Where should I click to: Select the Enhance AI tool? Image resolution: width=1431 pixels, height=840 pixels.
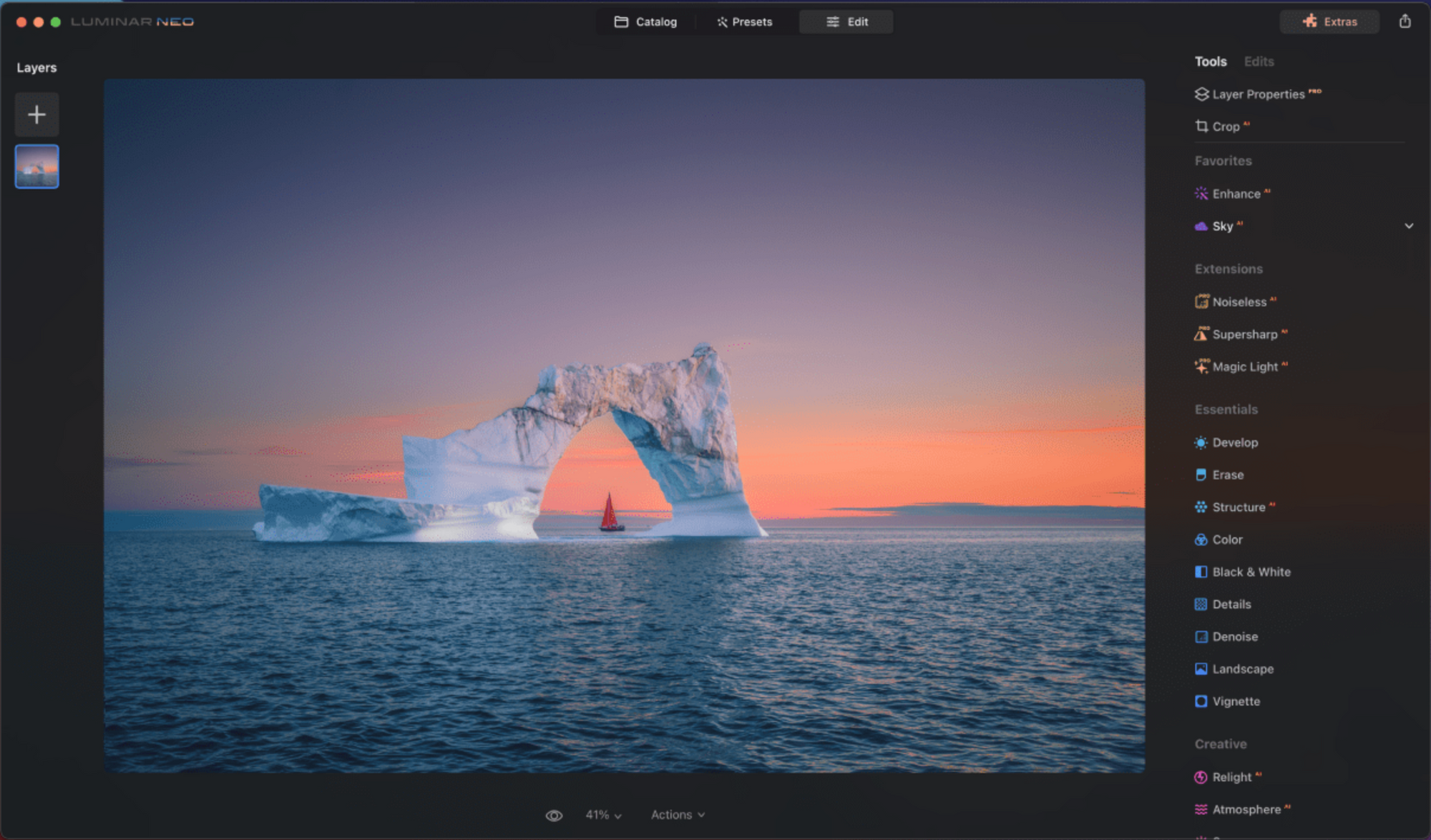(1235, 194)
